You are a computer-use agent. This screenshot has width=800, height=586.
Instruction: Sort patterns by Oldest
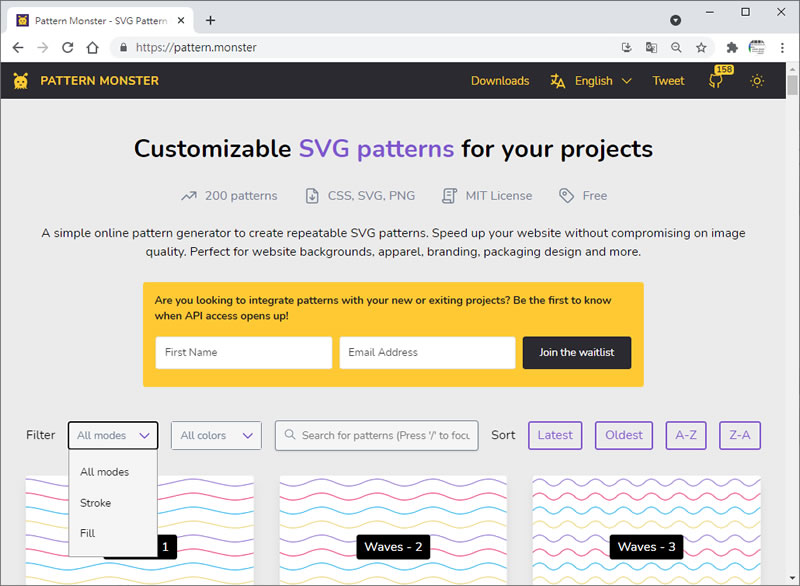[x=623, y=435]
